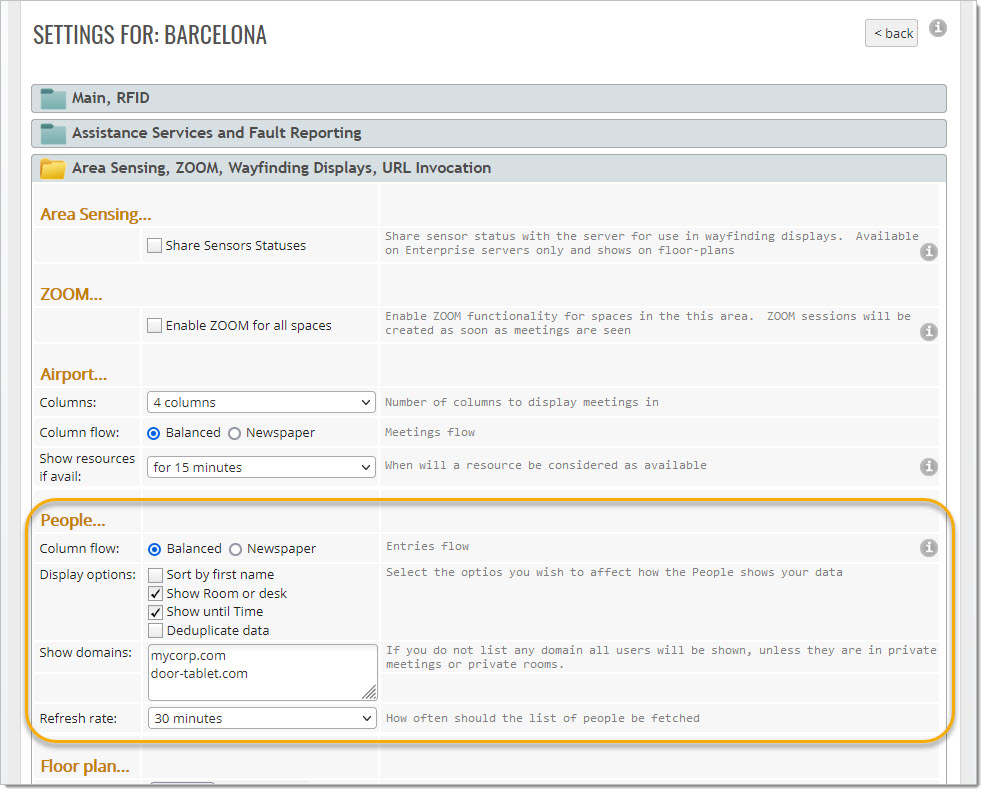The image size is (985, 793).
Task: Select Newspaper column flow under Airport
Action: click(x=235, y=433)
